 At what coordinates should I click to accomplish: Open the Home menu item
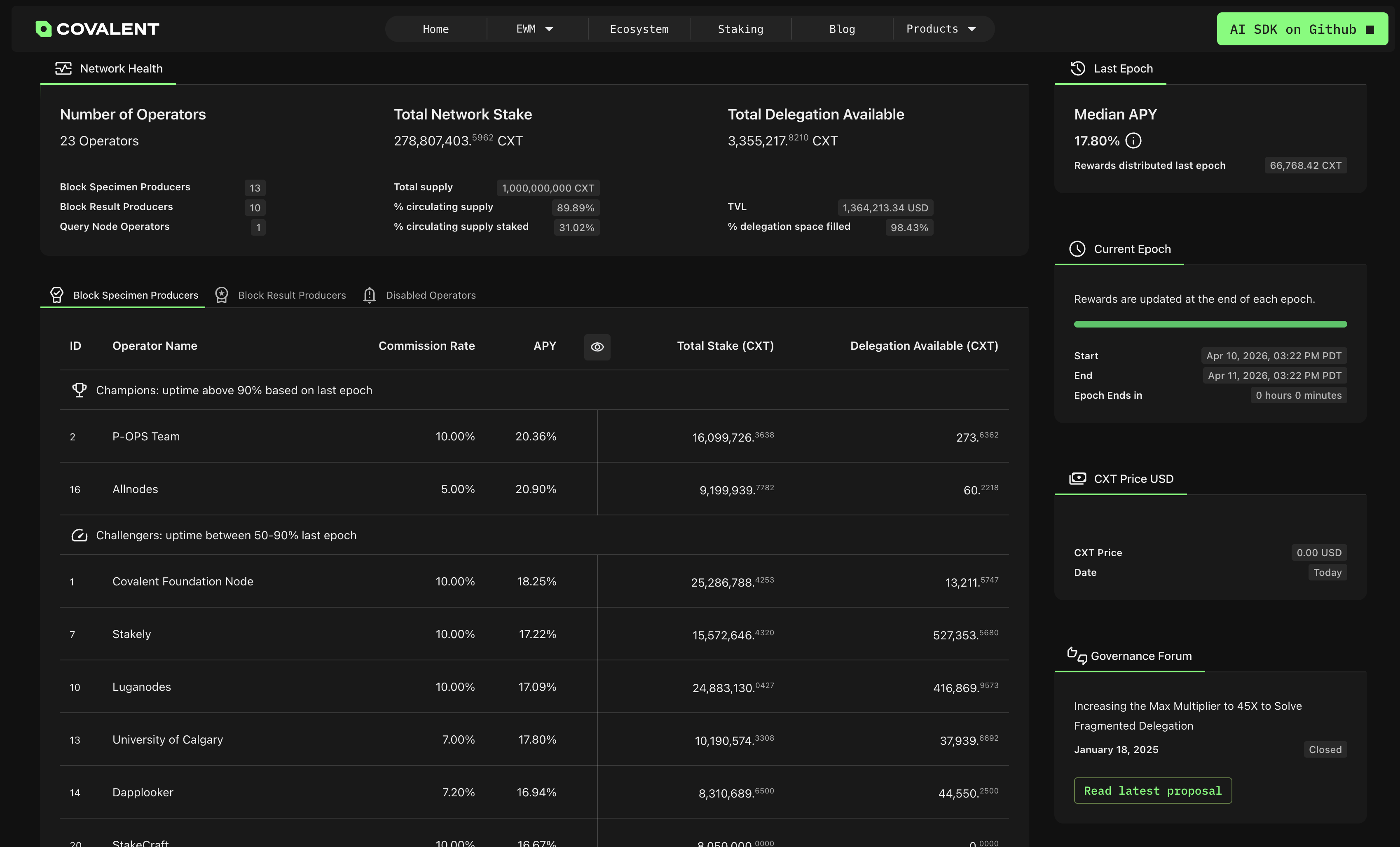click(436, 29)
